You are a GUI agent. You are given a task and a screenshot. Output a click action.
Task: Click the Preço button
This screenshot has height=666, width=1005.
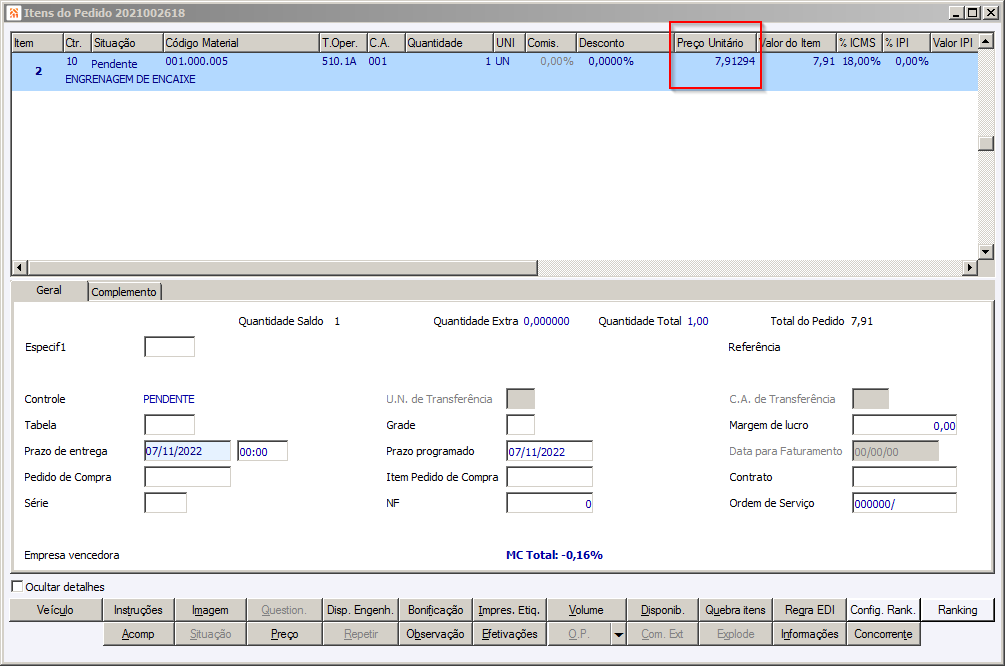pyautogui.click(x=284, y=634)
